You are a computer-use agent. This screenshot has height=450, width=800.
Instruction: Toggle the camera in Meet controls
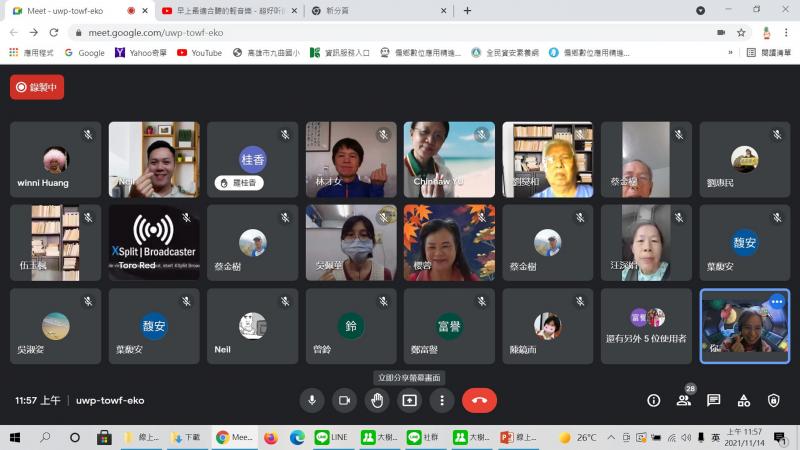(344, 401)
